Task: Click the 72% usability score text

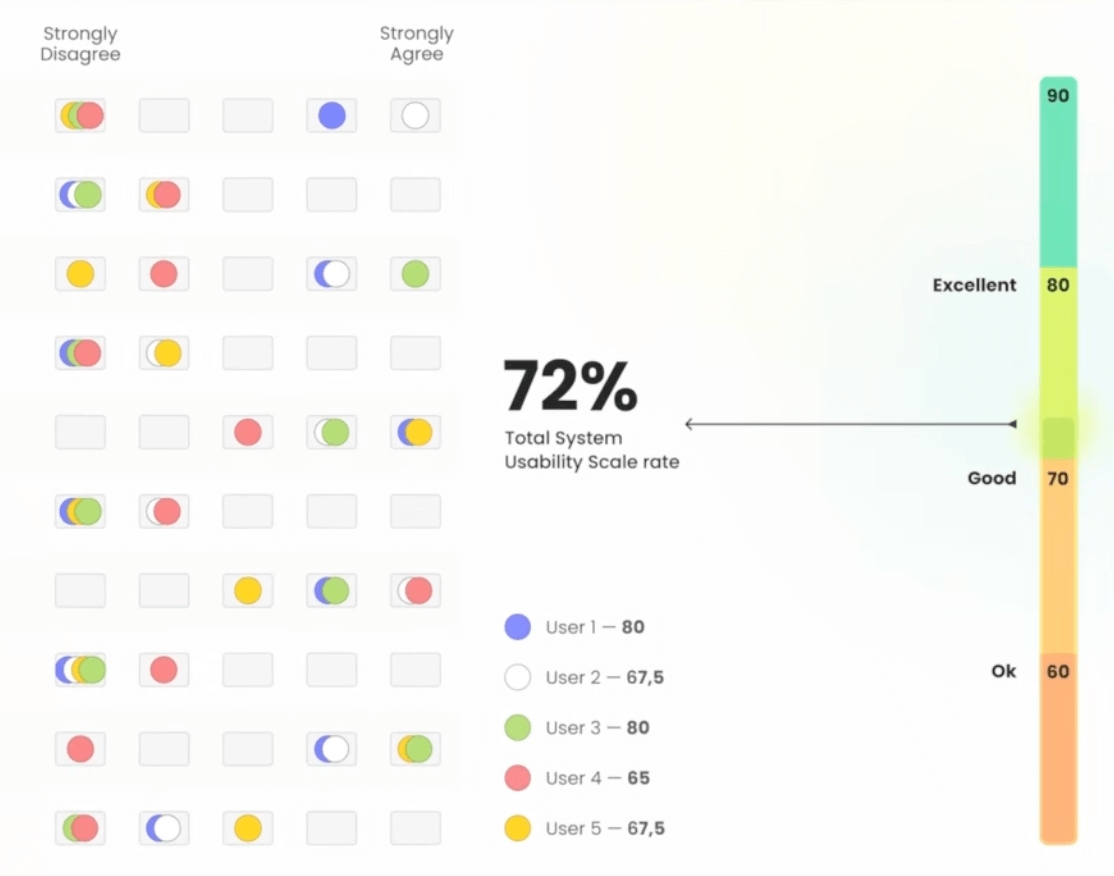Action: pyautogui.click(x=570, y=386)
